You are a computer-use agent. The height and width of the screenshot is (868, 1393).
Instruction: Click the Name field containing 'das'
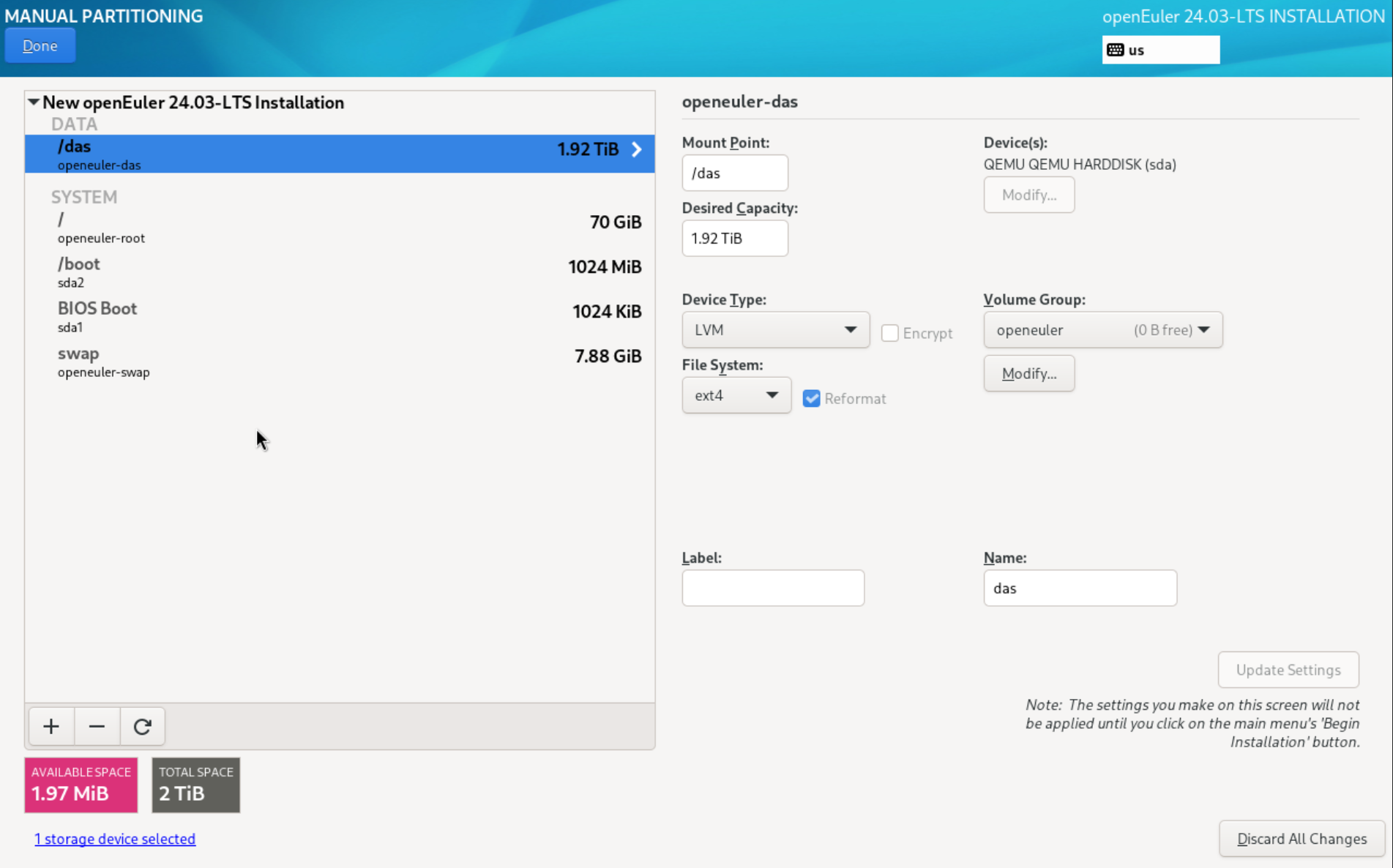[1080, 588]
